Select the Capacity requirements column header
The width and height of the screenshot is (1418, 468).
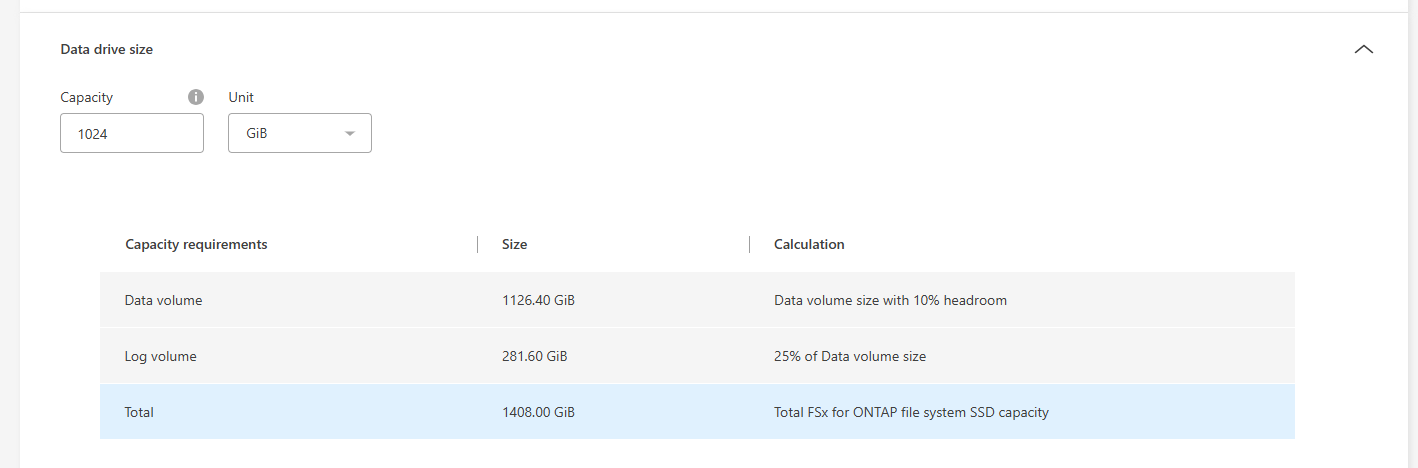[196, 244]
